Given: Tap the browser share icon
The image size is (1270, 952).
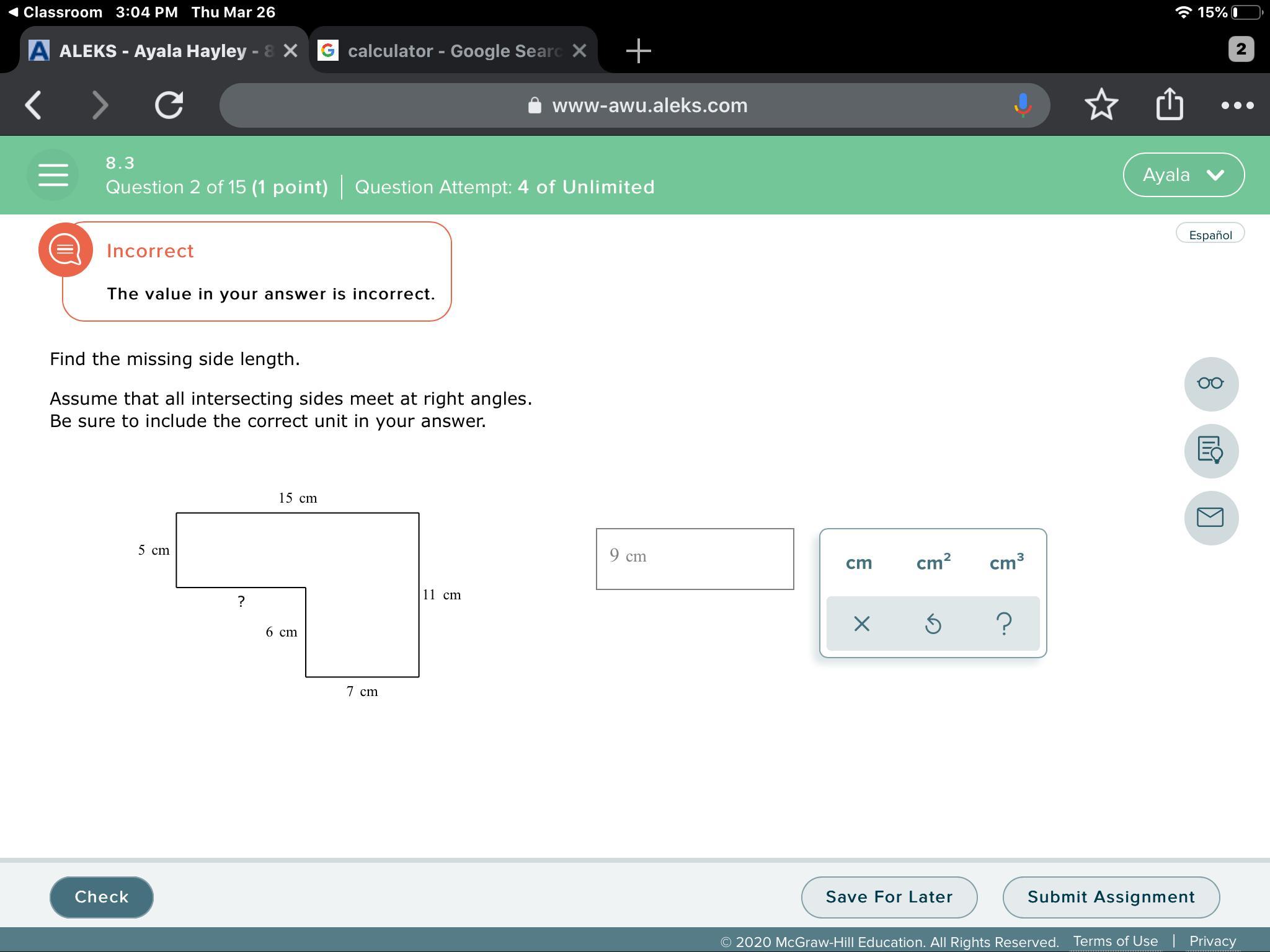Looking at the screenshot, I should tap(1170, 105).
